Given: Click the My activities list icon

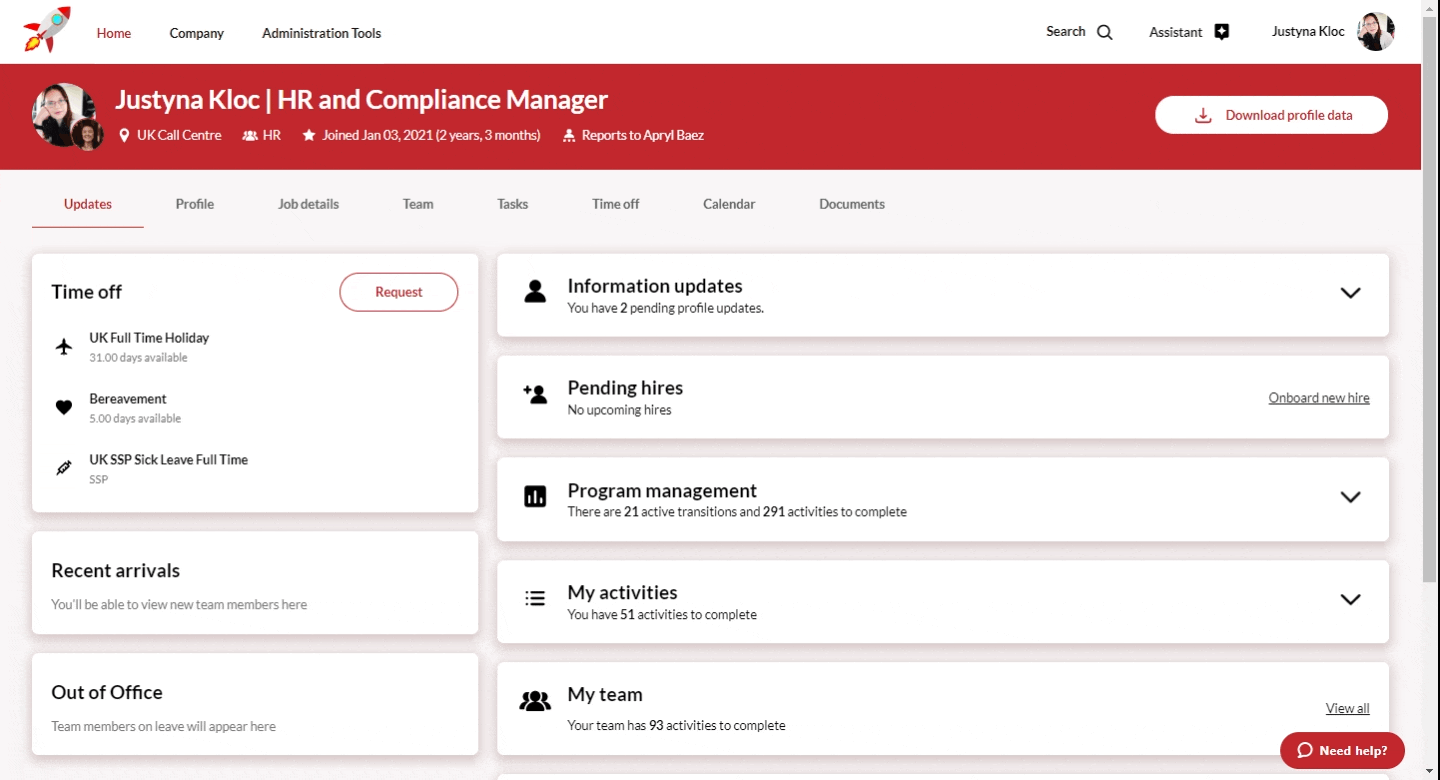Looking at the screenshot, I should click(535, 599).
